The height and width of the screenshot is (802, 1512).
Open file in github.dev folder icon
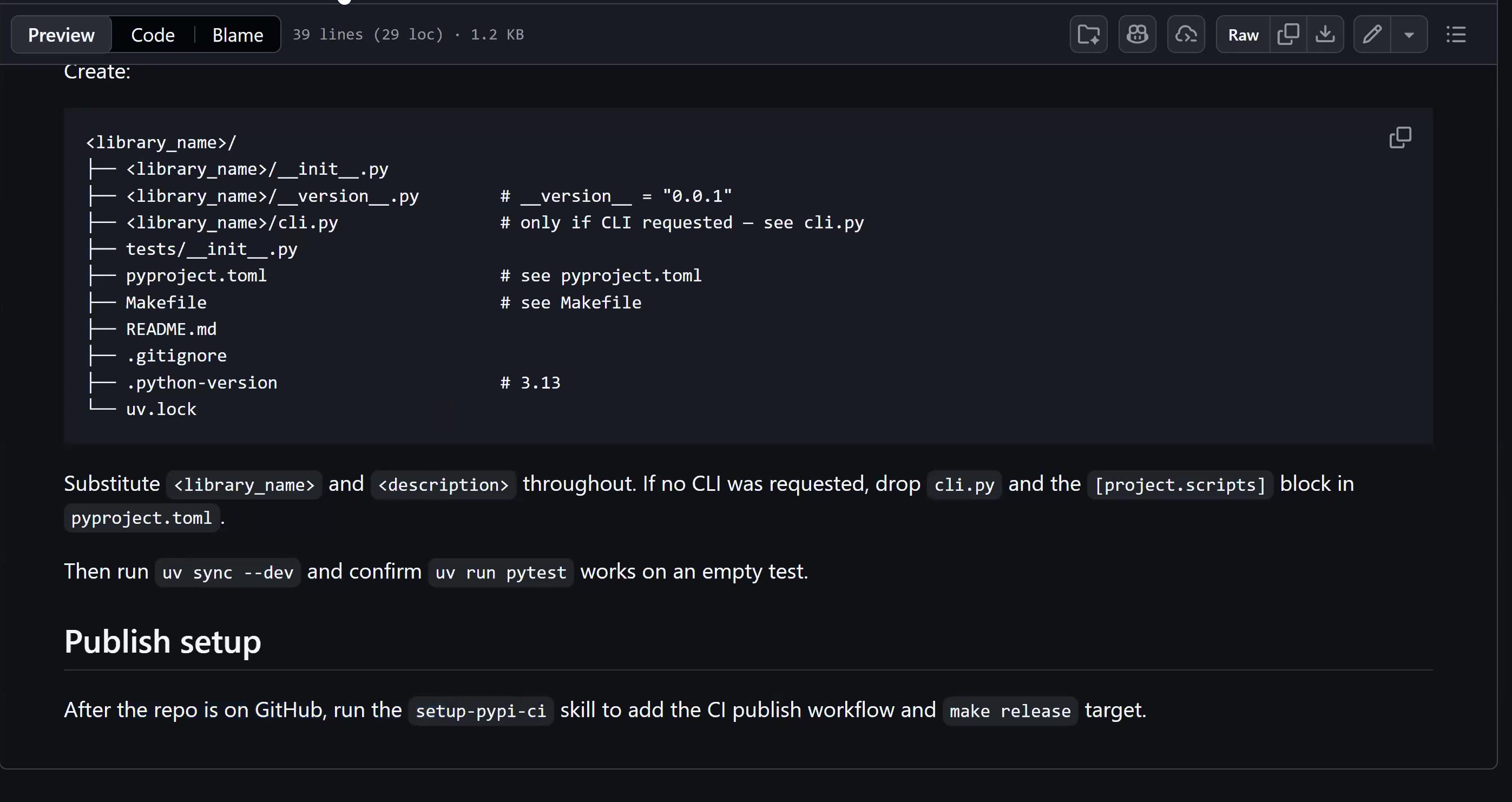click(x=1088, y=35)
